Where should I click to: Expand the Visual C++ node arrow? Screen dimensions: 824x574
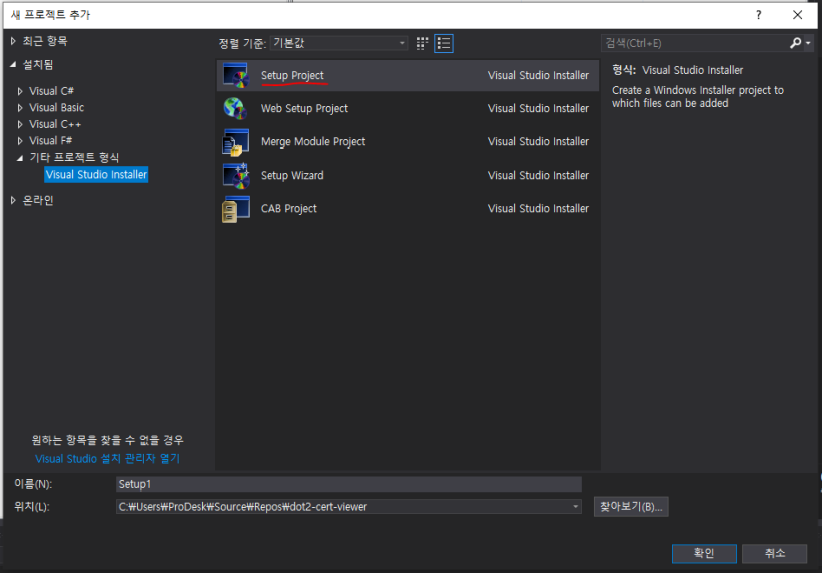(20, 125)
